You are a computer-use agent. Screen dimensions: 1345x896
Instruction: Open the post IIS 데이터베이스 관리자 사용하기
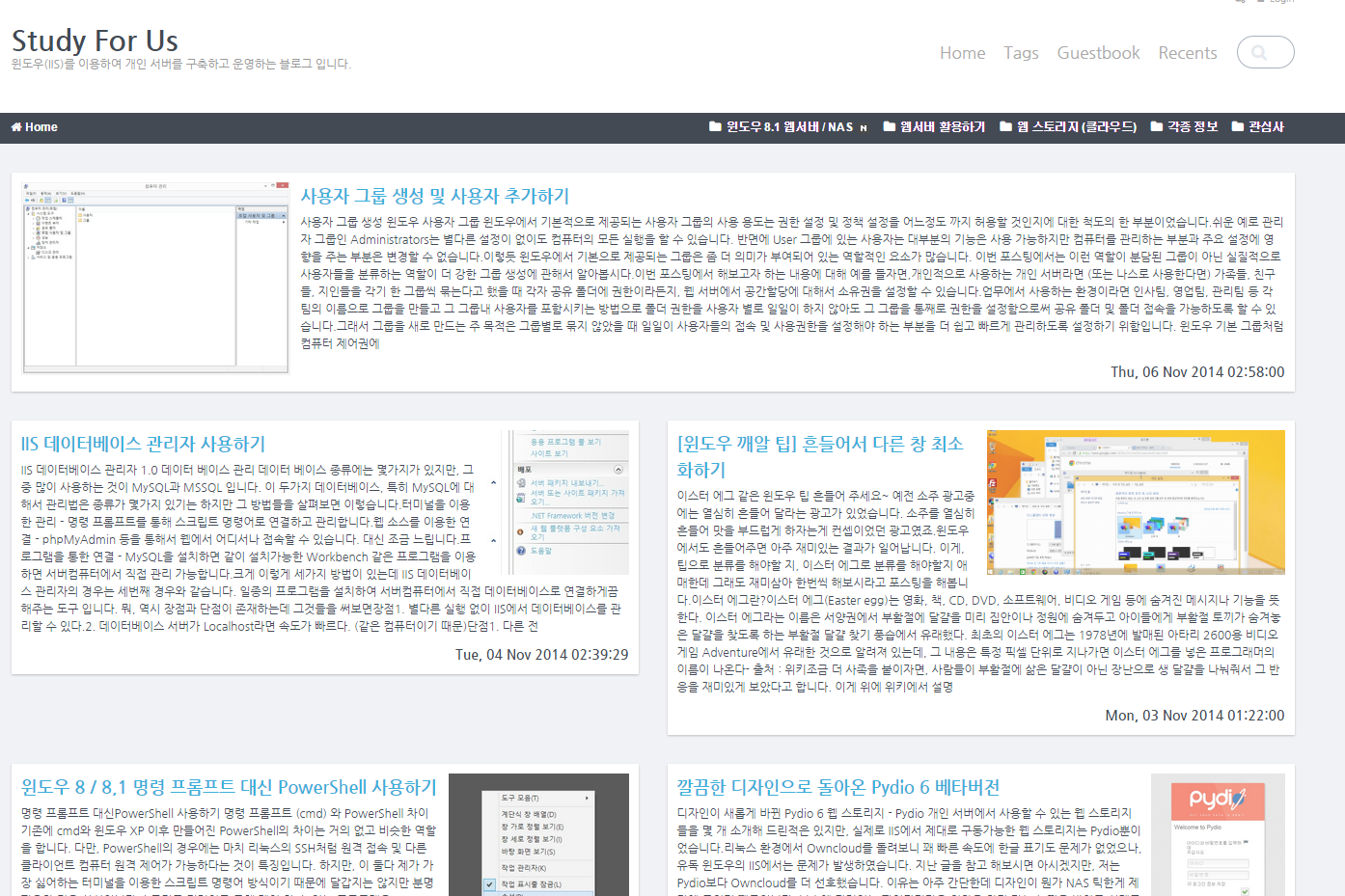tap(143, 444)
